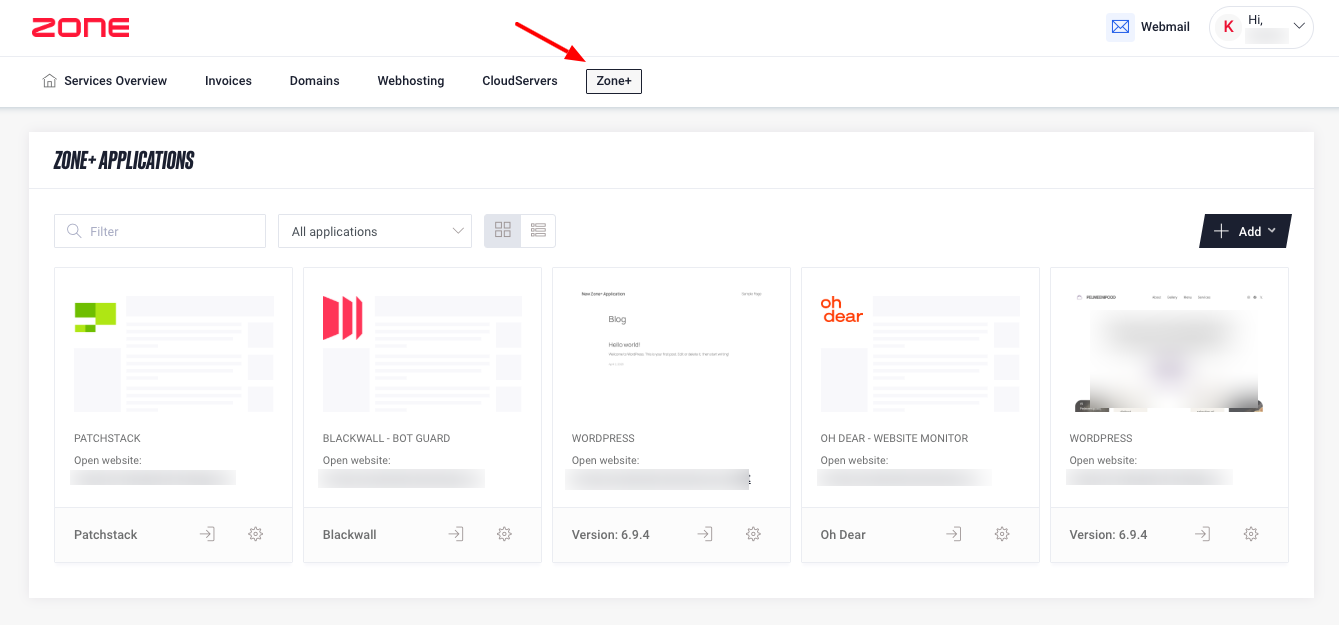Screen dimensions: 1339x625
Task: Click Oh Dear login arrow icon
Action: point(954,534)
